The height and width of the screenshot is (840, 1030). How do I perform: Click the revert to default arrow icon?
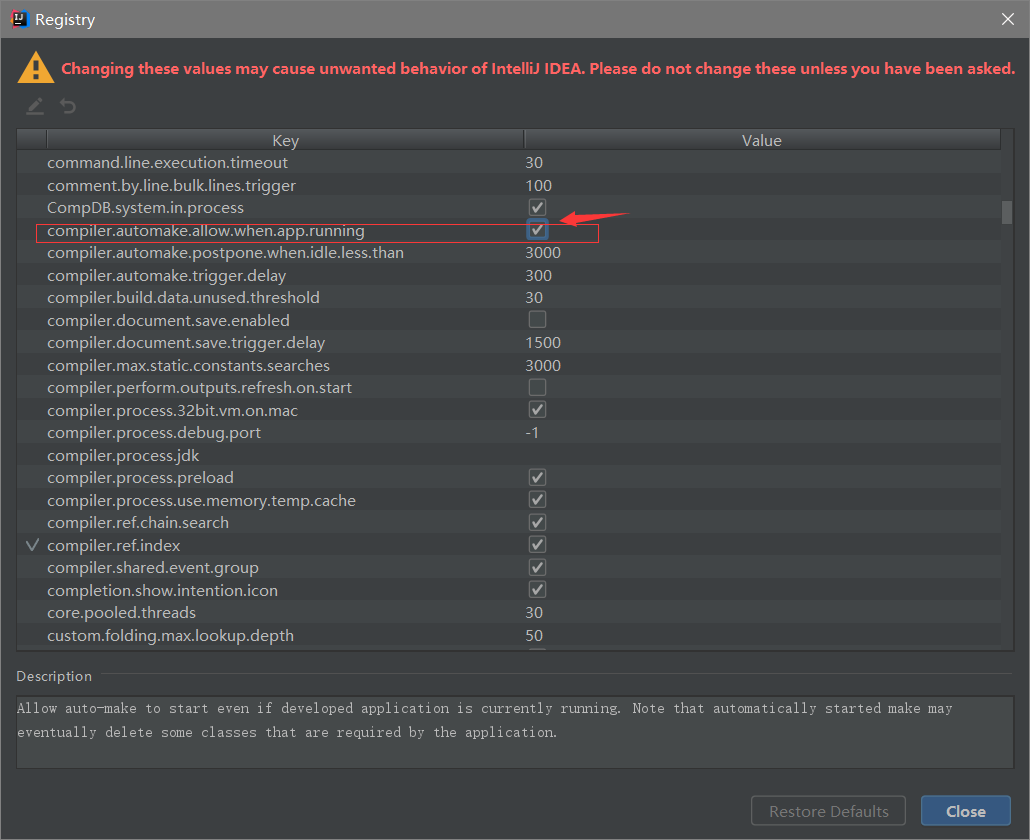pos(68,106)
